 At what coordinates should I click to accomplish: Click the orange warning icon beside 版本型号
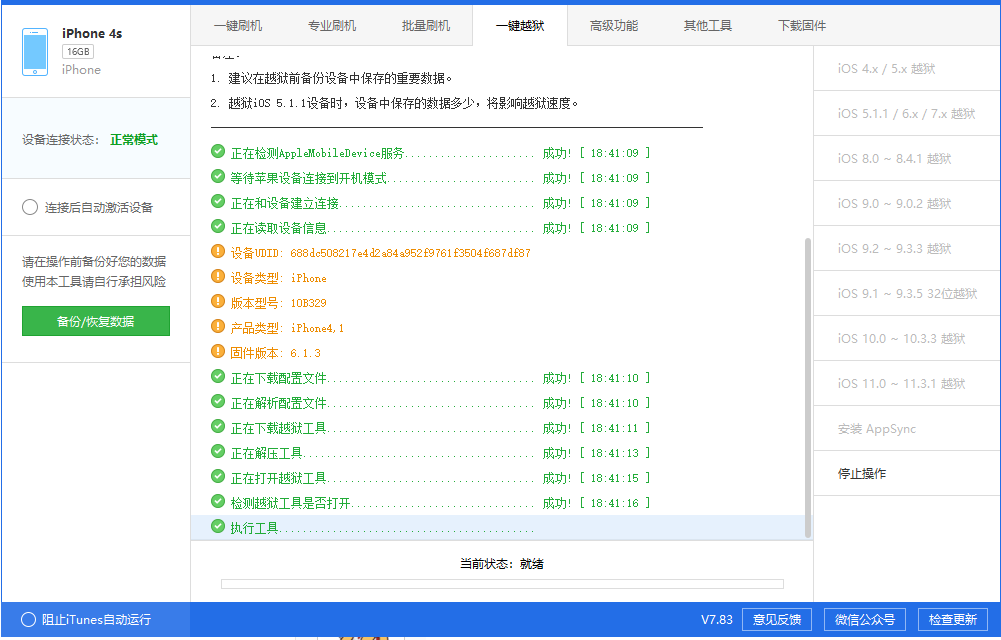(x=218, y=301)
